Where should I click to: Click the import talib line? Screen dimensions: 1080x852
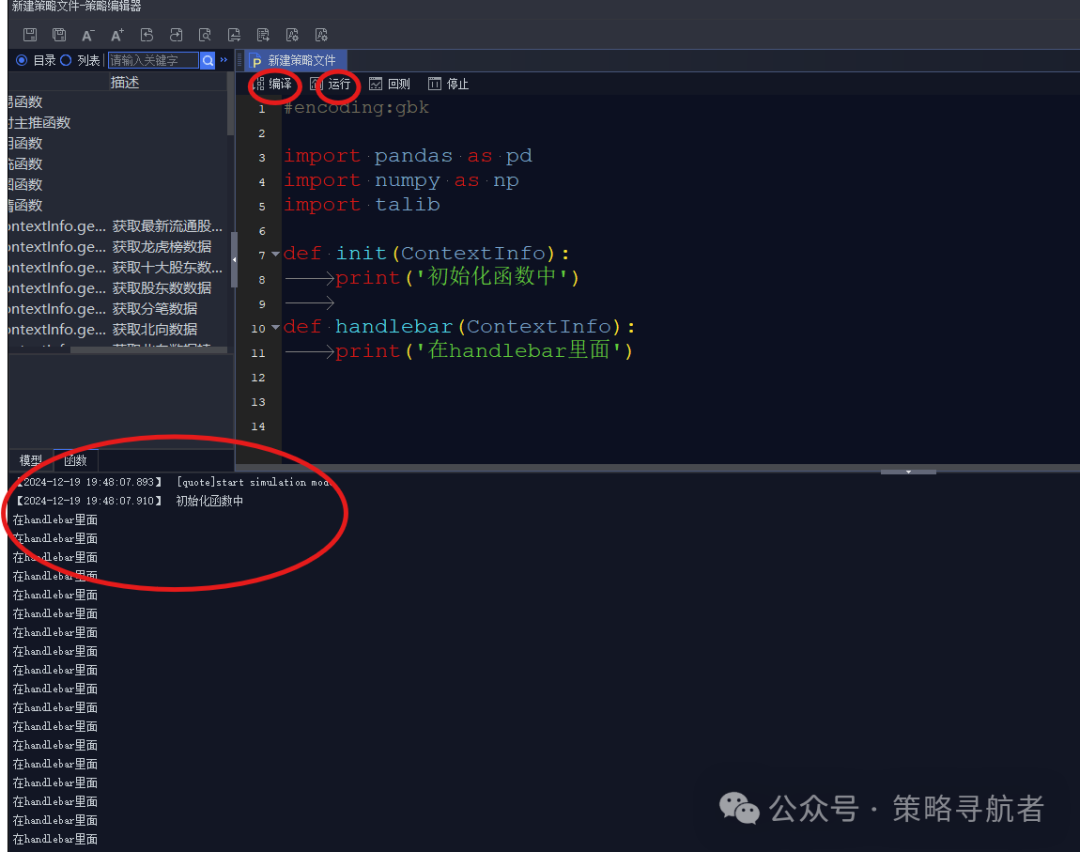[362, 205]
